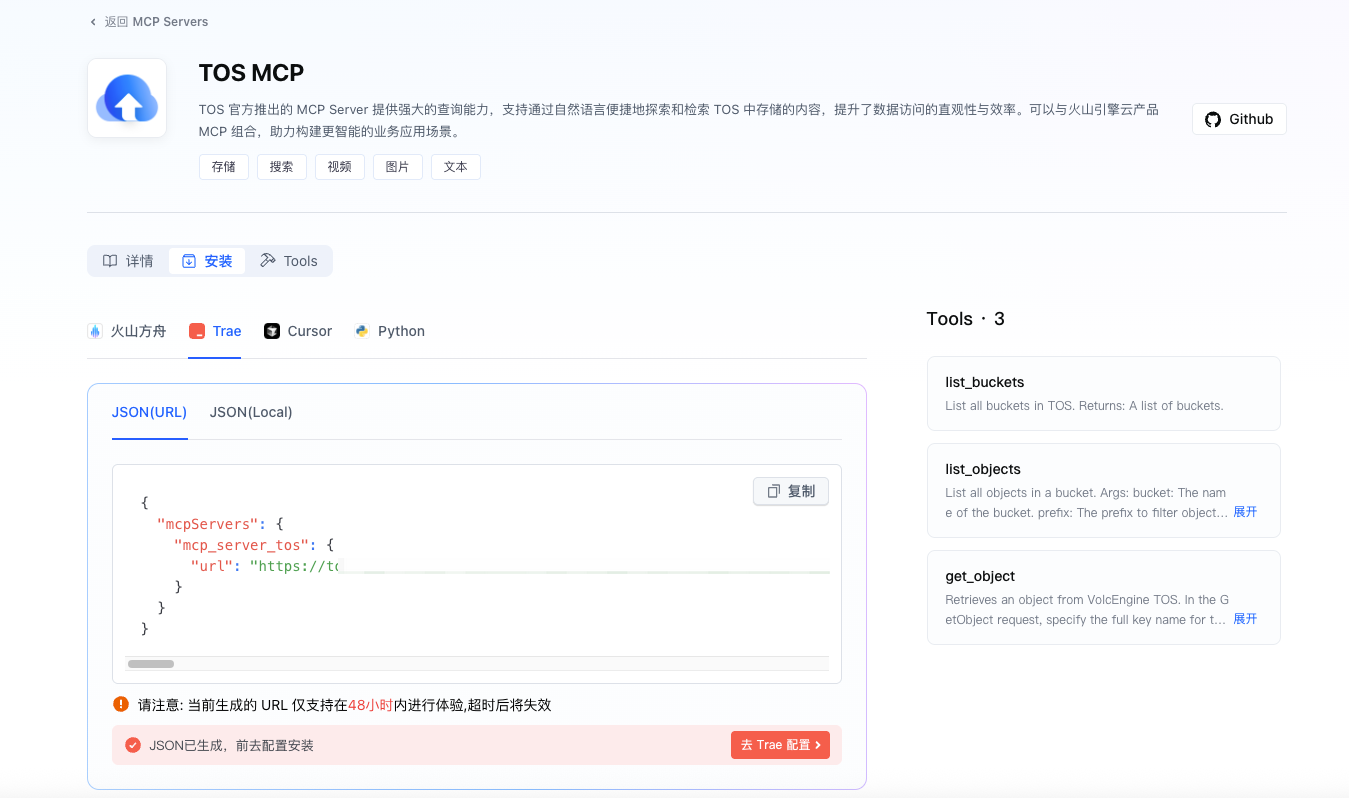Click the Trae red icon
Screen dimensions: 1349x798
coord(197,331)
